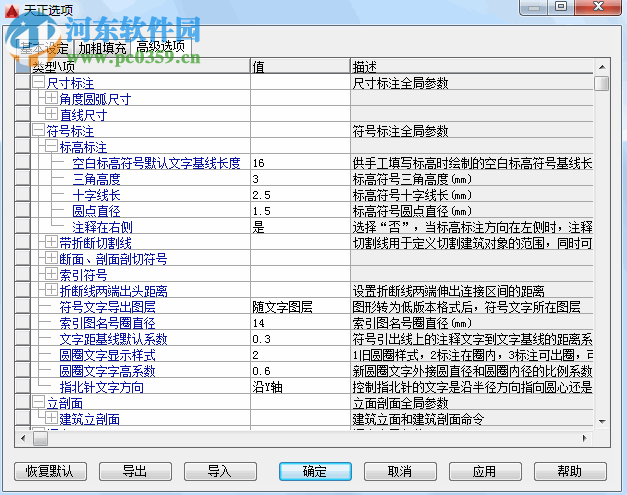
Task: Select the 圆圈文字字高系数 item
Action: [108, 371]
